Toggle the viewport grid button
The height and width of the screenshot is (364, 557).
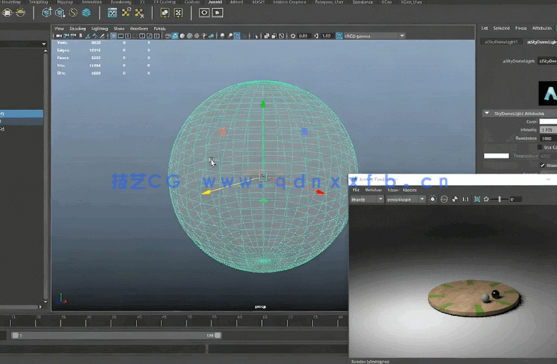tap(113, 36)
